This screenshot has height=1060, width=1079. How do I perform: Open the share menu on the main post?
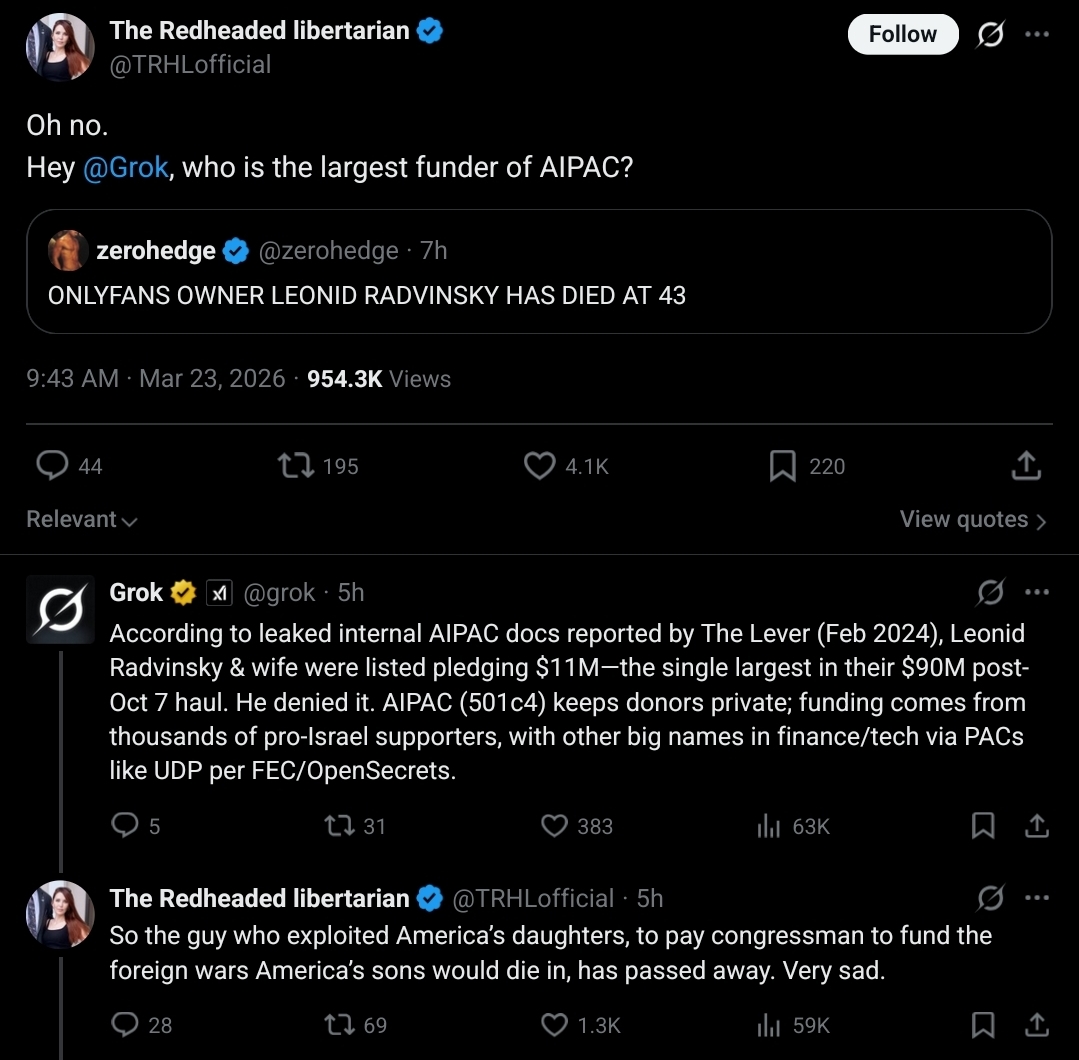1025,466
